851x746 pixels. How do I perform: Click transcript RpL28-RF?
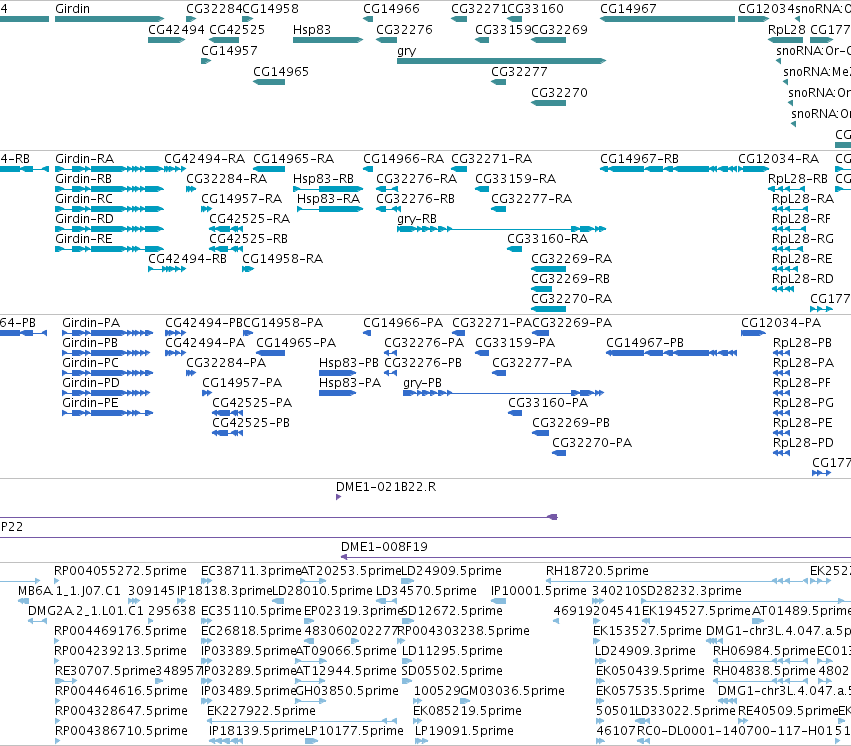(788, 229)
